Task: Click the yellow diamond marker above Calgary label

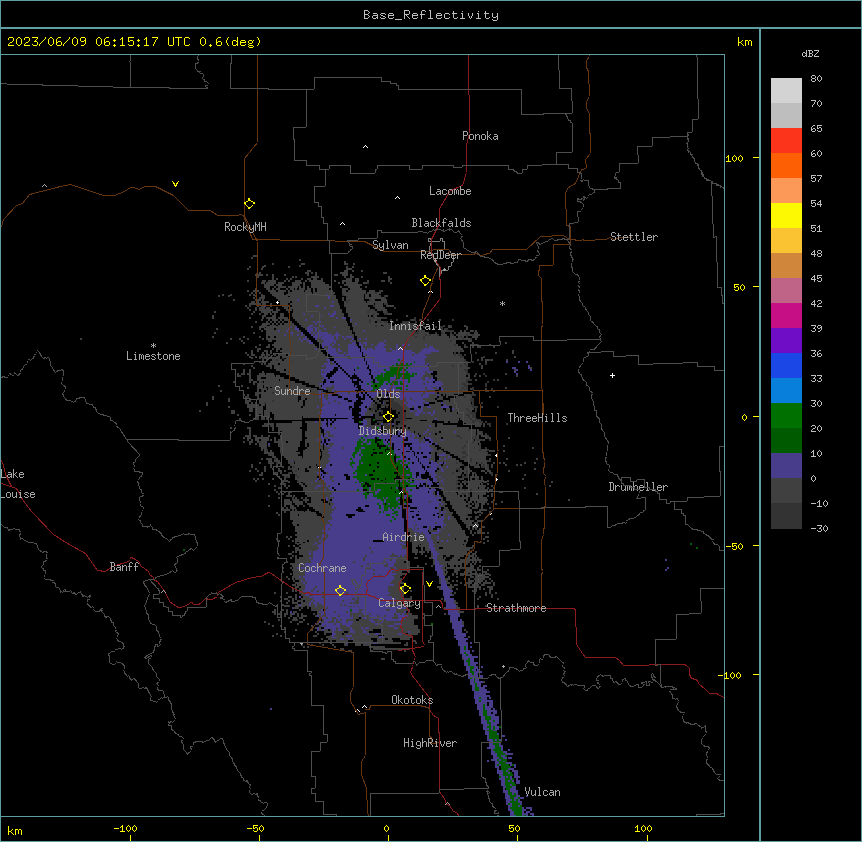Action: [x=405, y=589]
